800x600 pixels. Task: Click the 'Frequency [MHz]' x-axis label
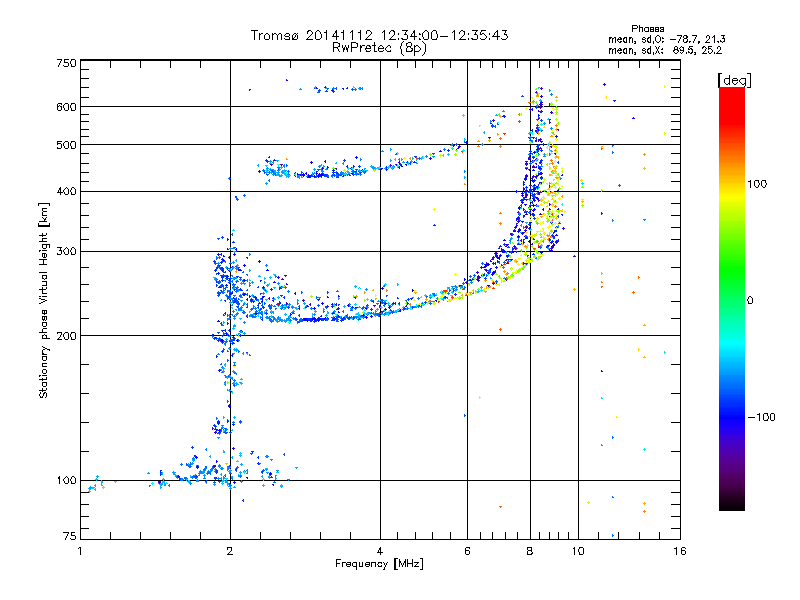pyautogui.click(x=379, y=564)
